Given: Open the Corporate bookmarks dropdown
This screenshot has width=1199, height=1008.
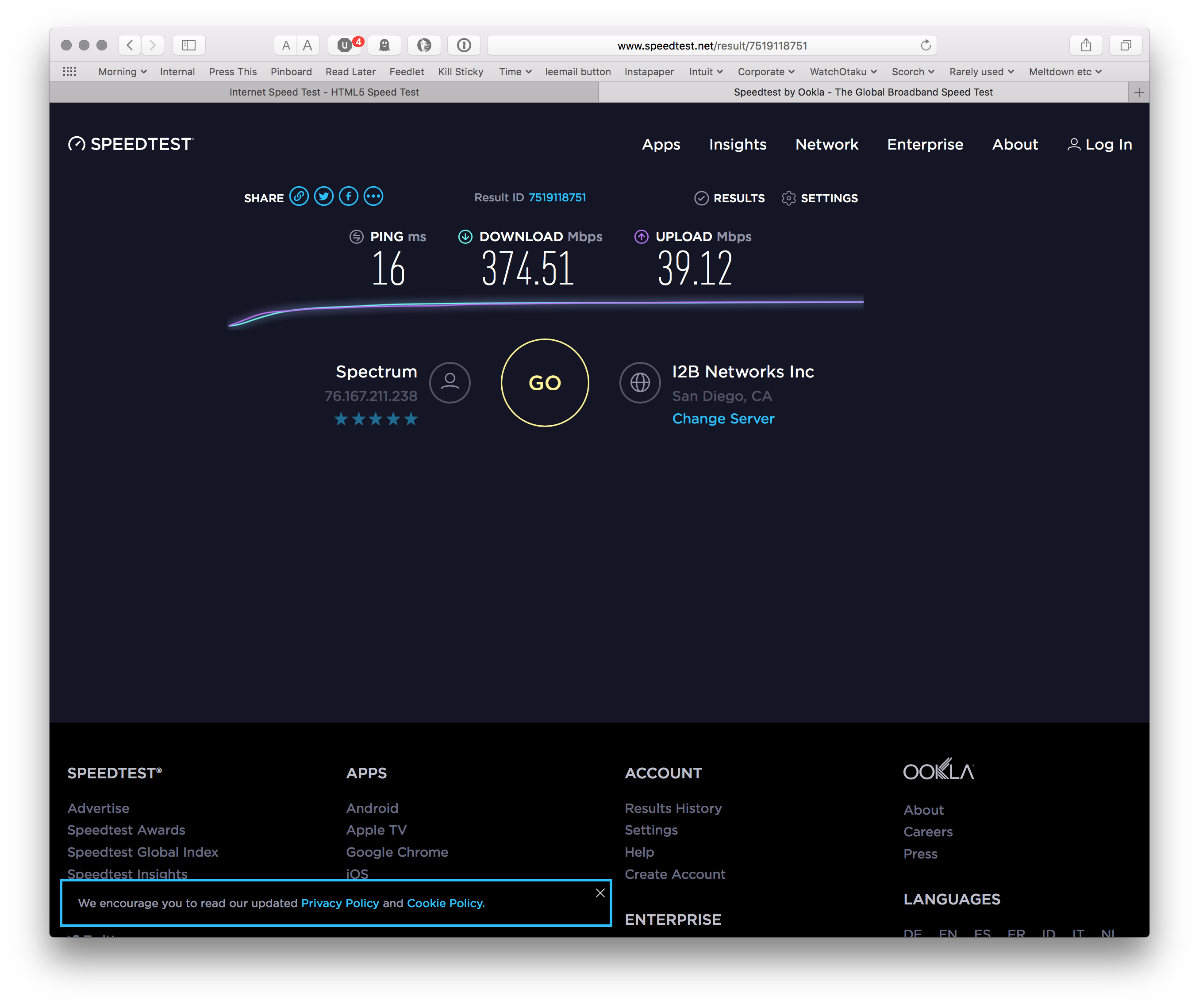Looking at the screenshot, I should click(x=765, y=71).
